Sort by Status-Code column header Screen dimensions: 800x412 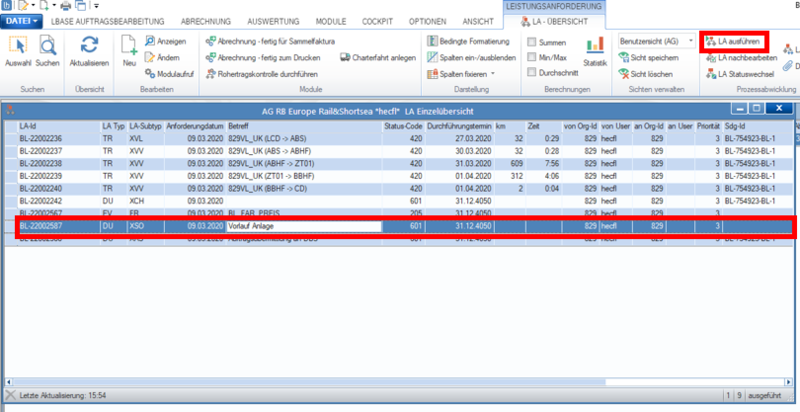coord(403,126)
